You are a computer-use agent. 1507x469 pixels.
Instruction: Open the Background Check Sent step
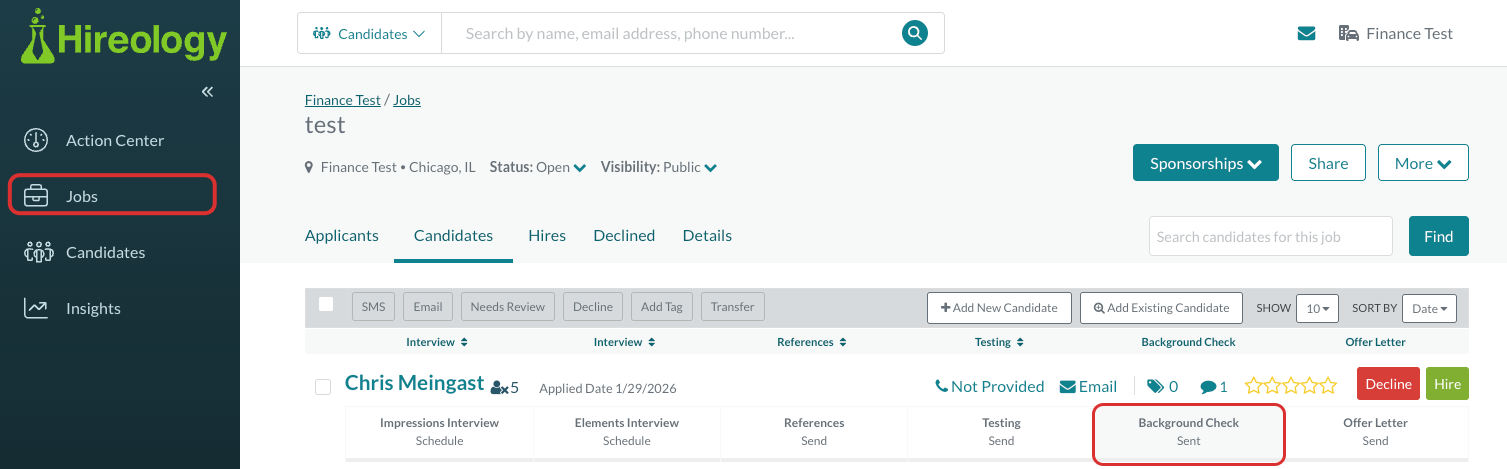[1188, 432]
